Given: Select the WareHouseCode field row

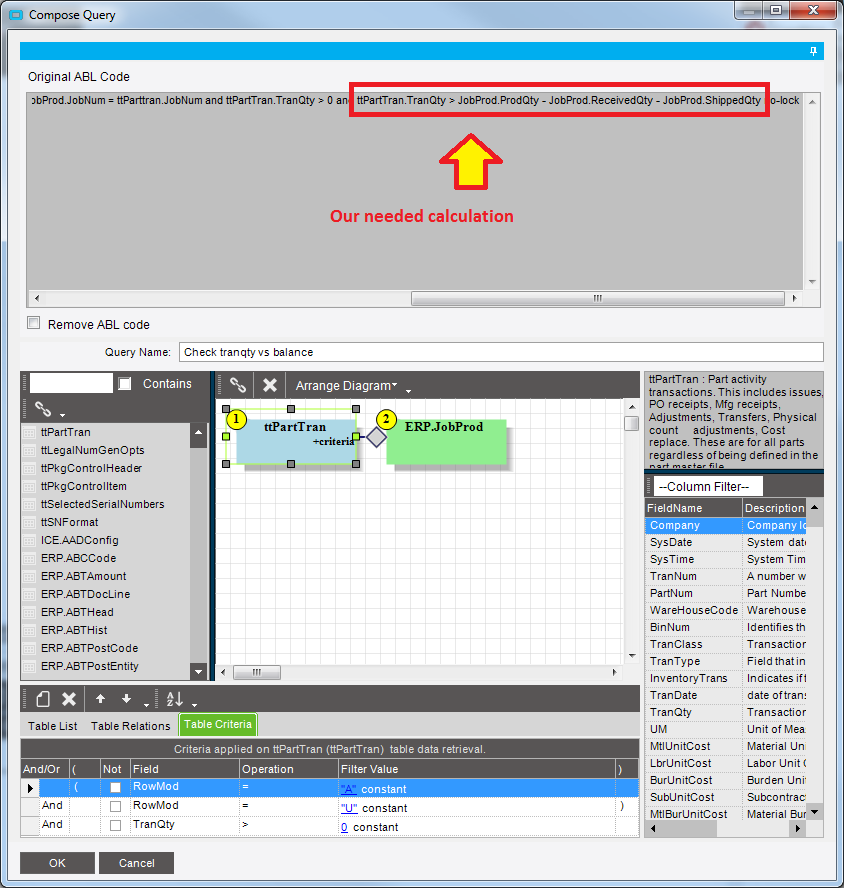Looking at the screenshot, I should [x=727, y=610].
